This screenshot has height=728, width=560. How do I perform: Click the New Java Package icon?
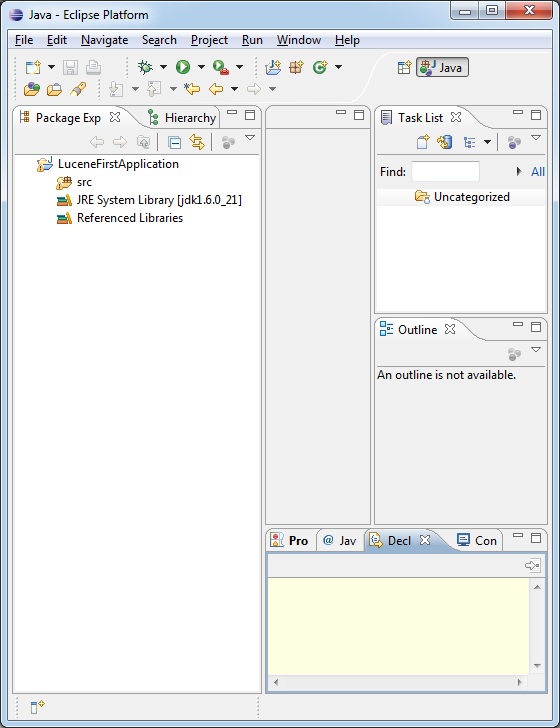click(x=296, y=67)
